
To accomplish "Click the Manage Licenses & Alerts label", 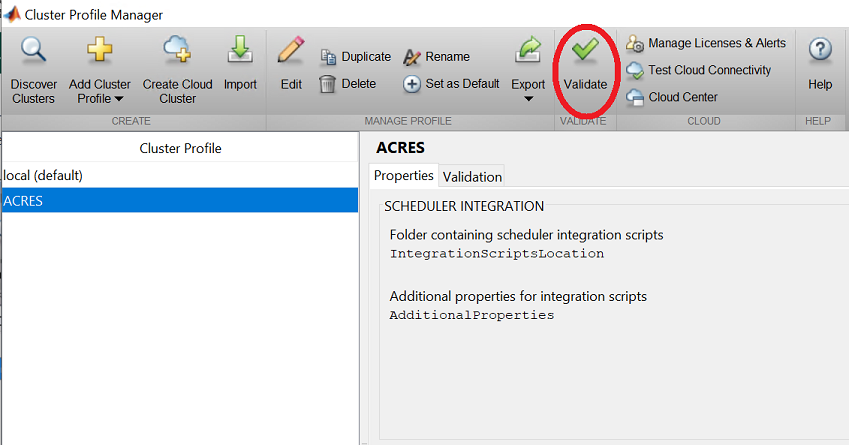I will point(717,43).
